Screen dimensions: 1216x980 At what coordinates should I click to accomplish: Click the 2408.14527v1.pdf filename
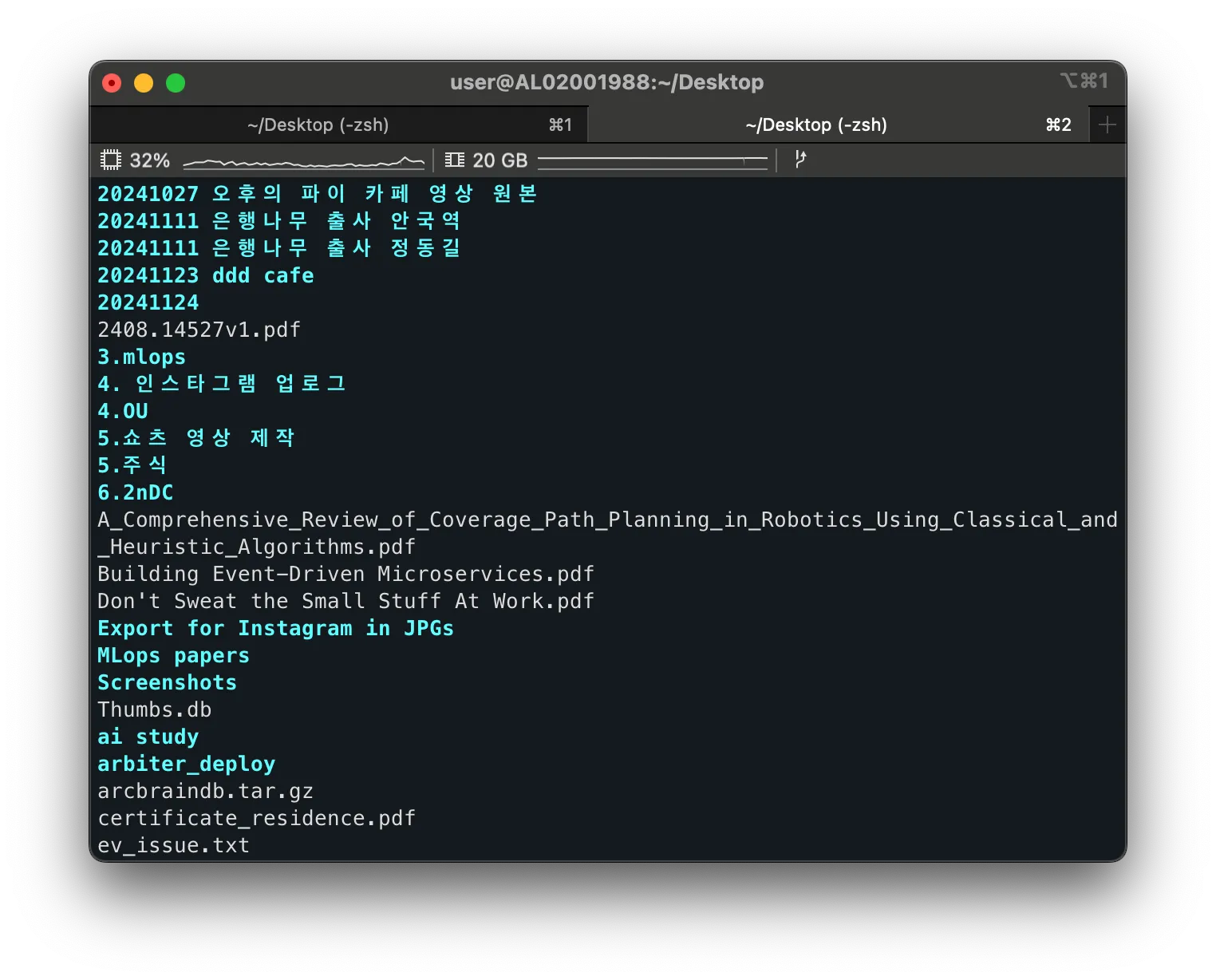[x=199, y=329]
